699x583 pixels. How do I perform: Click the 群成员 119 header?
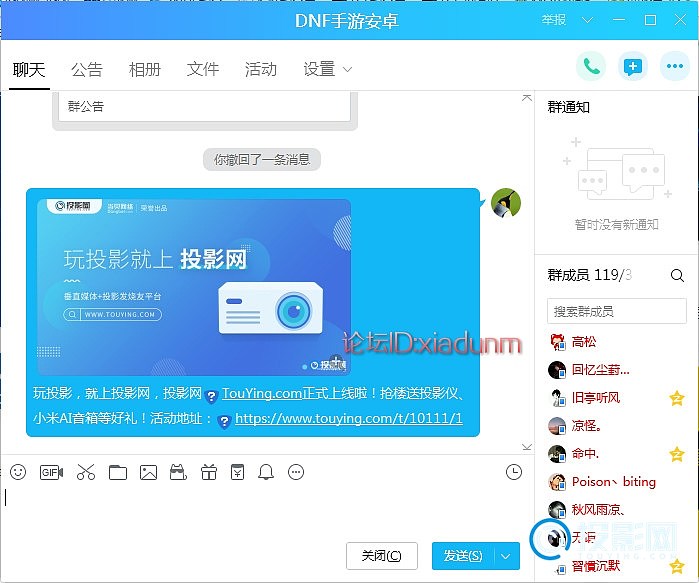point(590,275)
